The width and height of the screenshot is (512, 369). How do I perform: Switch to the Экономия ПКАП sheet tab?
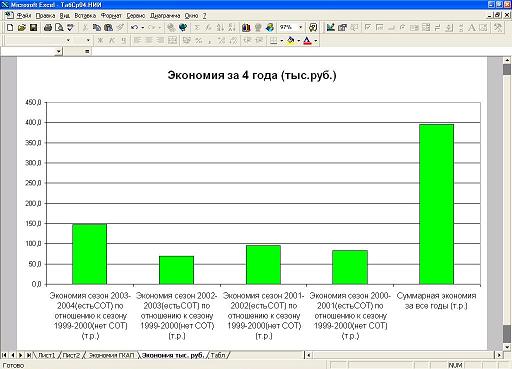click(111, 355)
